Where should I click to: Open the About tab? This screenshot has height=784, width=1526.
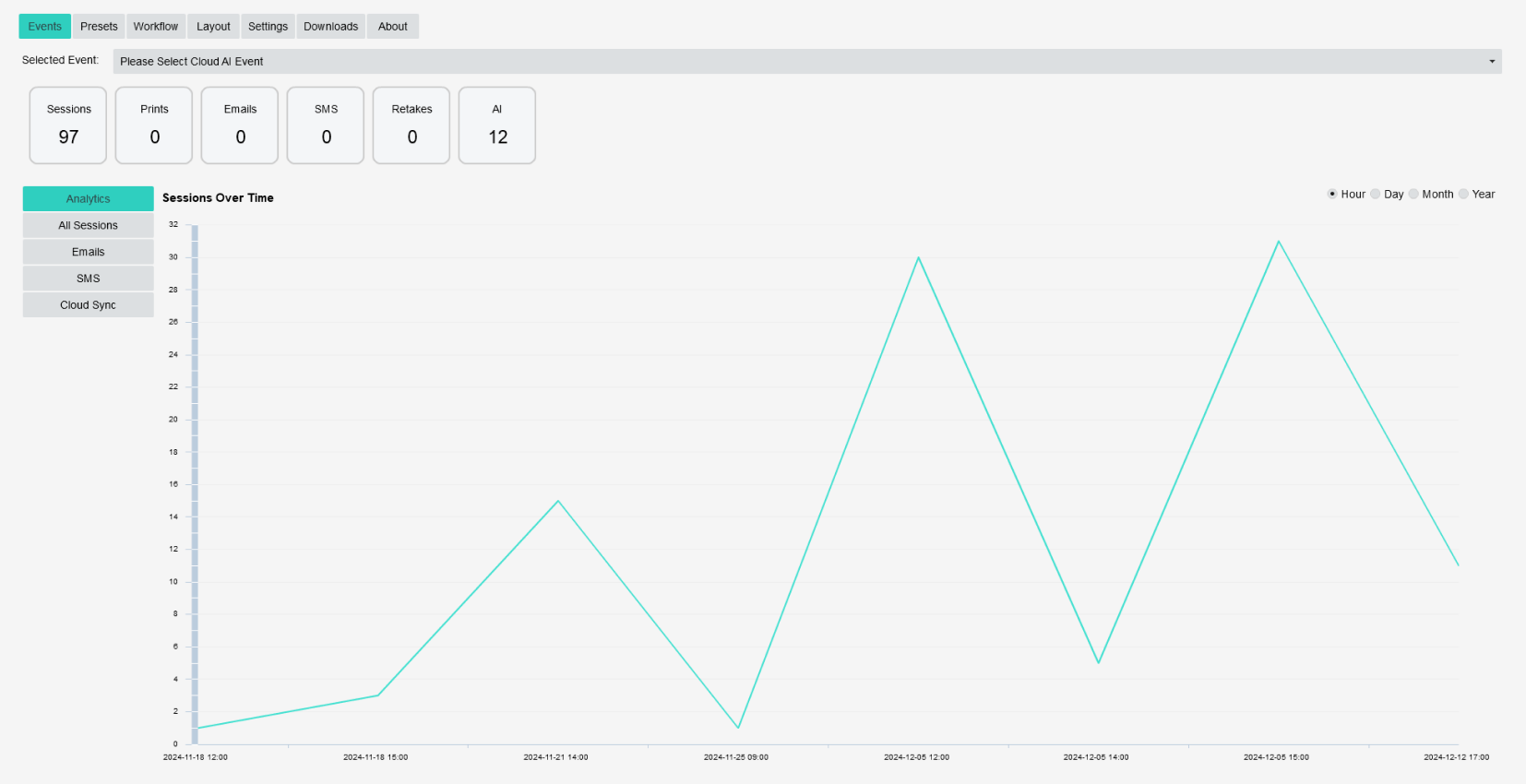click(x=392, y=27)
